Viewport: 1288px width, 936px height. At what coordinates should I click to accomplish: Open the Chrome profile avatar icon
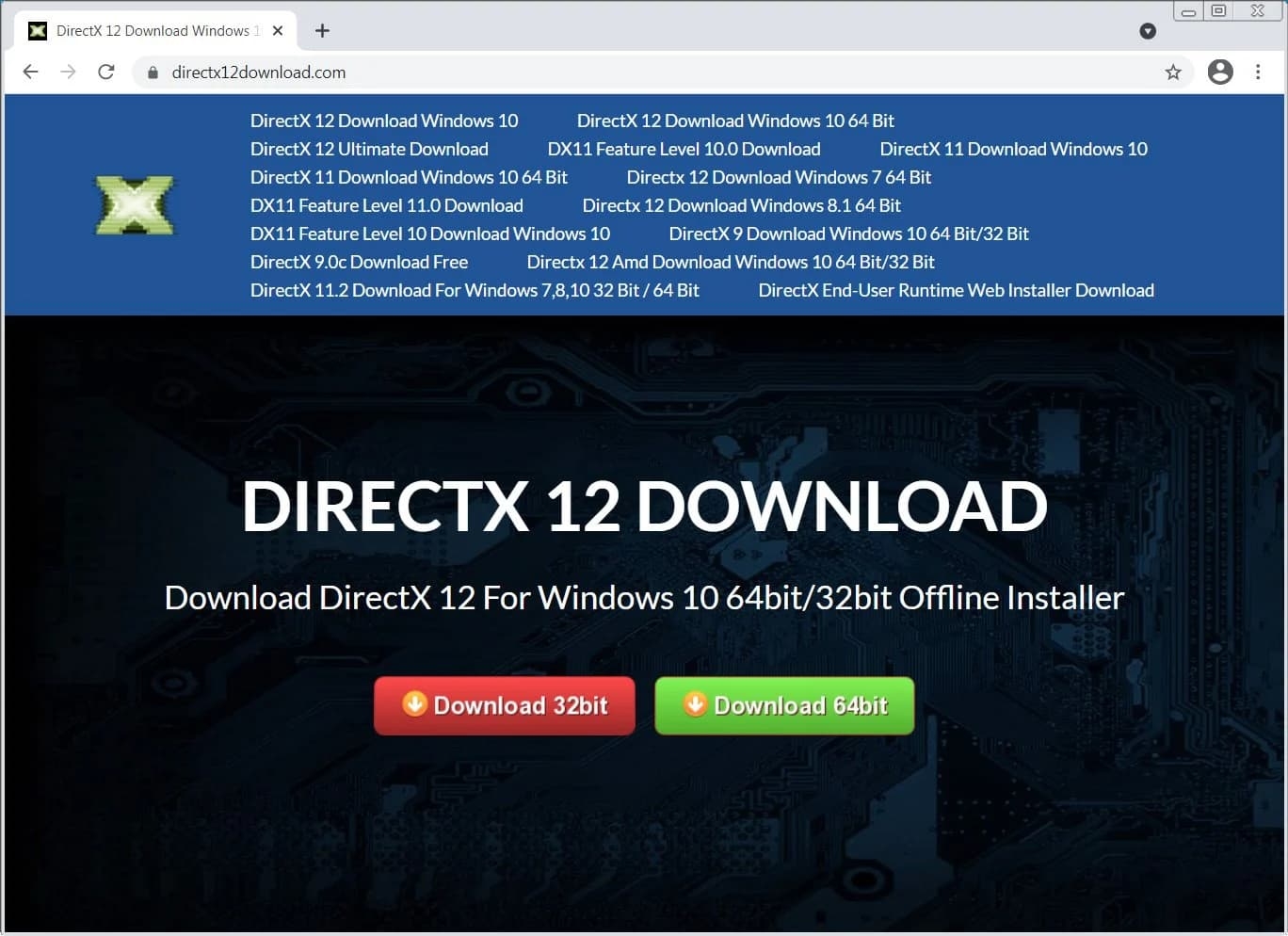pyautogui.click(x=1220, y=73)
